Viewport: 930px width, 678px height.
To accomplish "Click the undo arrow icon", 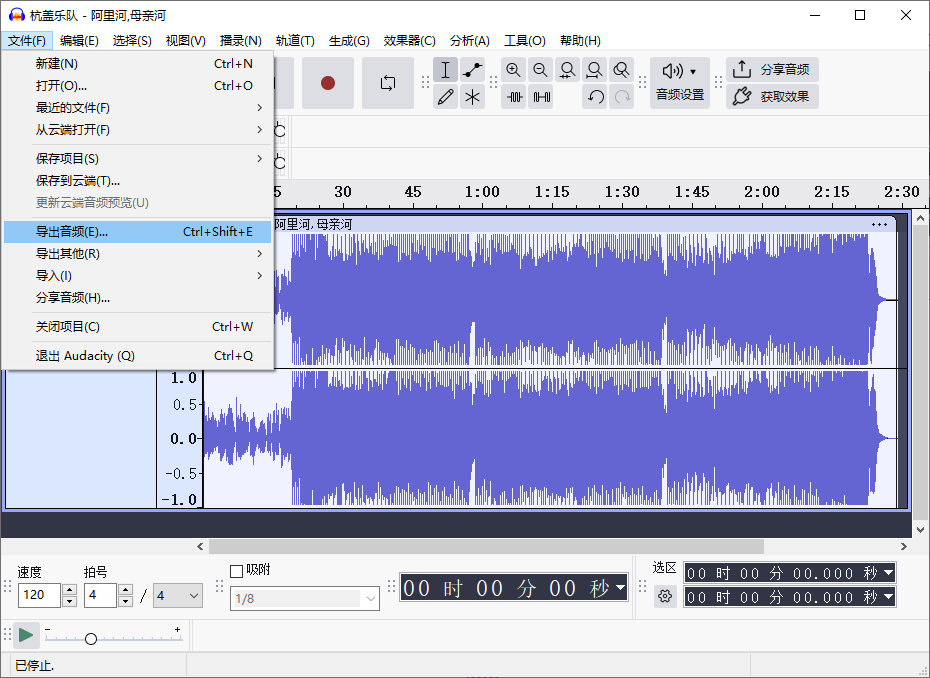I will [595, 97].
